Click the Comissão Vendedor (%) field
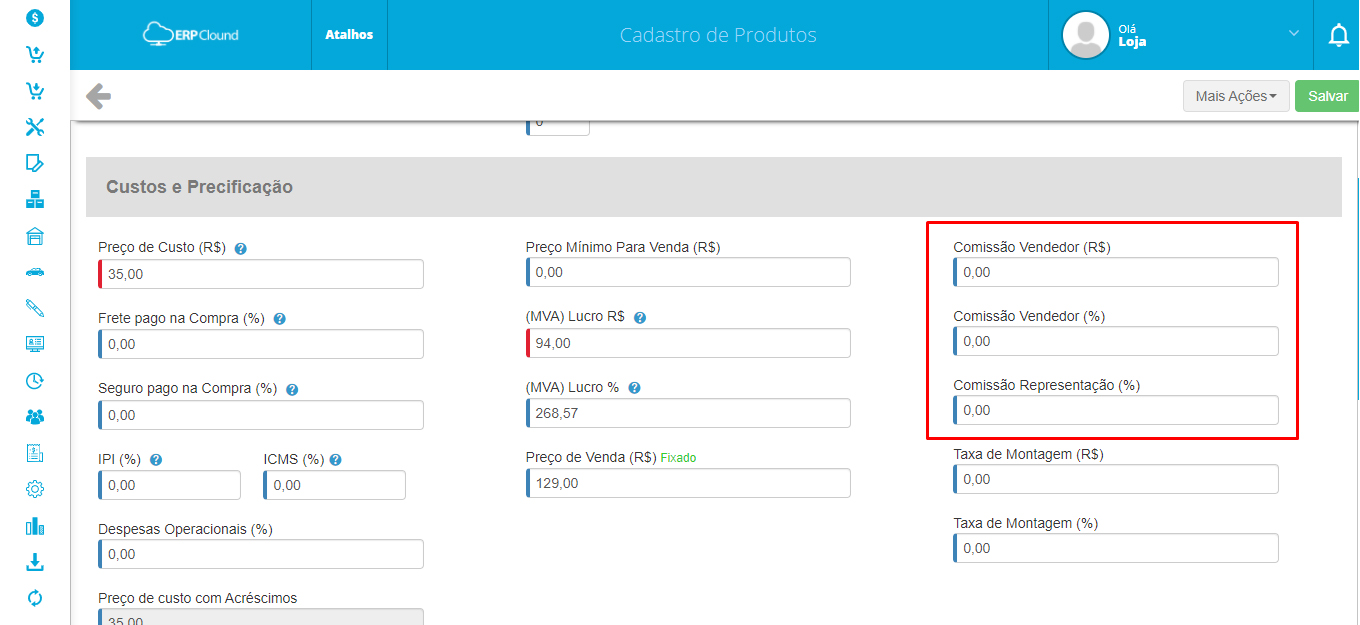The image size is (1360, 625). (x=1116, y=341)
